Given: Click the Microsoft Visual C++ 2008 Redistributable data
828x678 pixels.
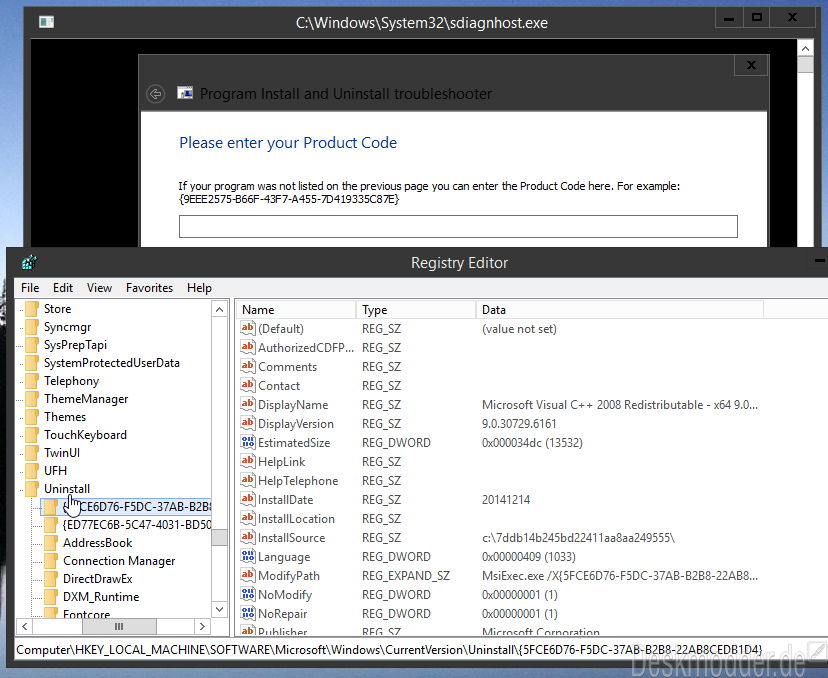Looking at the screenshot, I should [619, 404].
